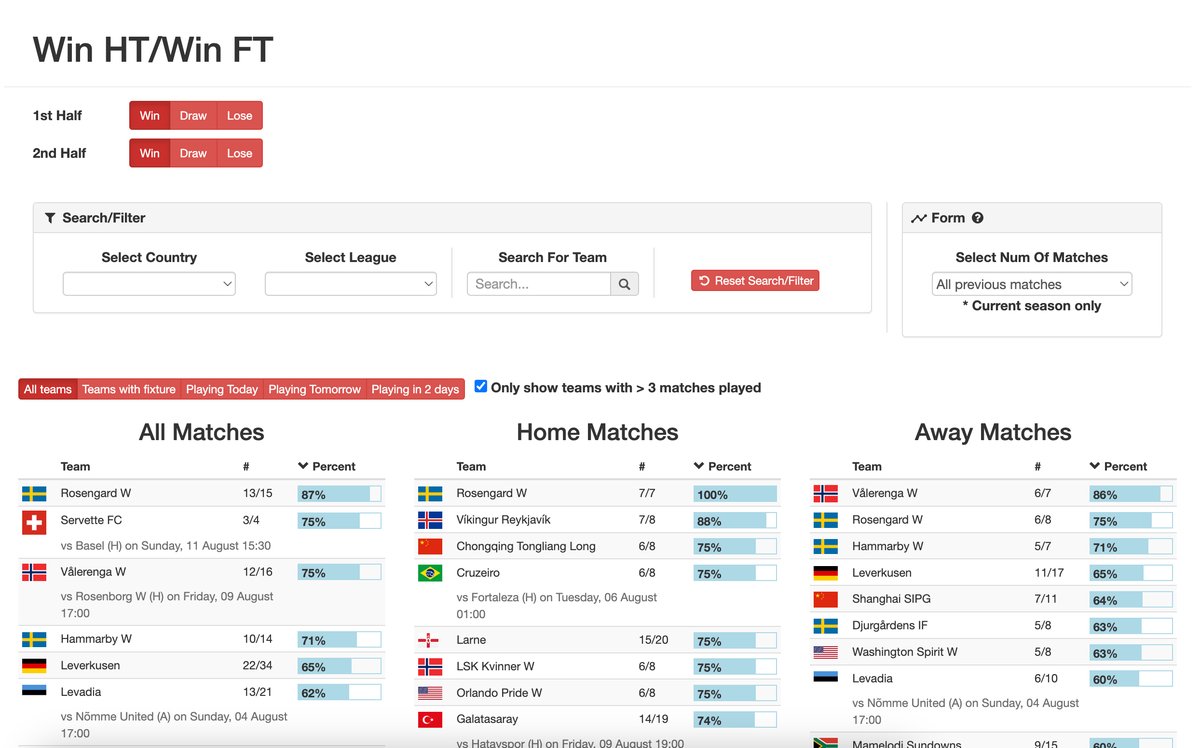The image size is (1200, 748).
Task: Select the Teams with fixture tab
Action: click(x=129, y=389)
